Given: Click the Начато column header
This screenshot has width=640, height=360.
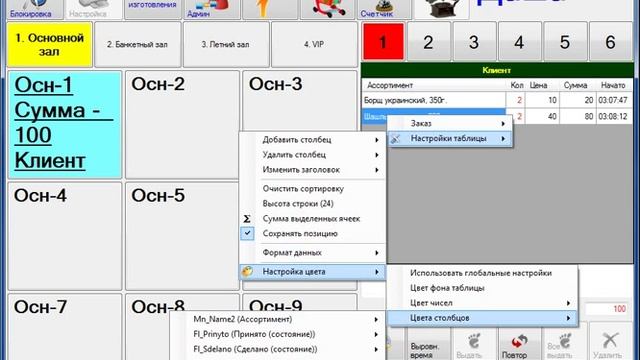Looking at the screenshot, I should tap(613, 85).
